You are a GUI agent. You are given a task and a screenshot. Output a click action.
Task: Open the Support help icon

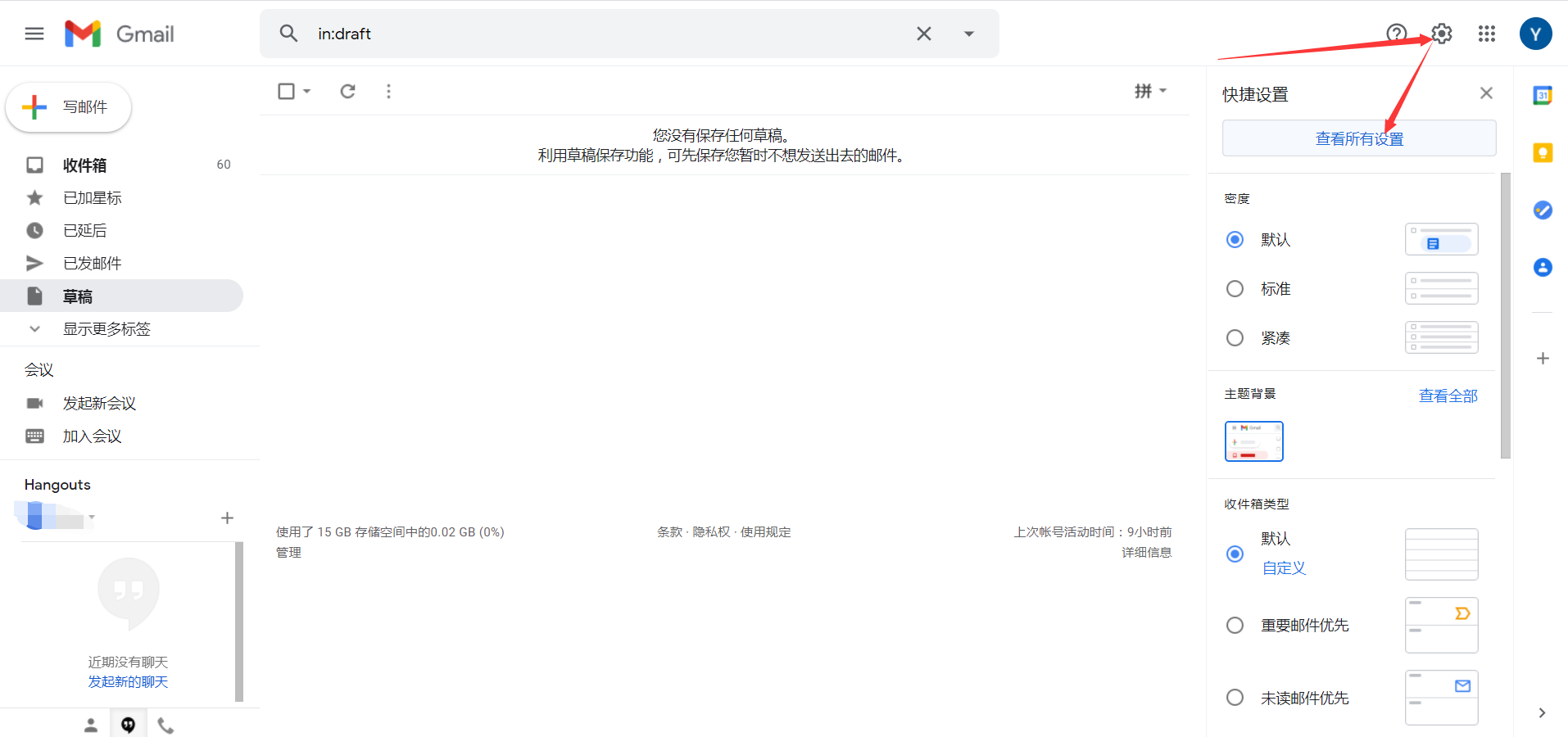1396,34
